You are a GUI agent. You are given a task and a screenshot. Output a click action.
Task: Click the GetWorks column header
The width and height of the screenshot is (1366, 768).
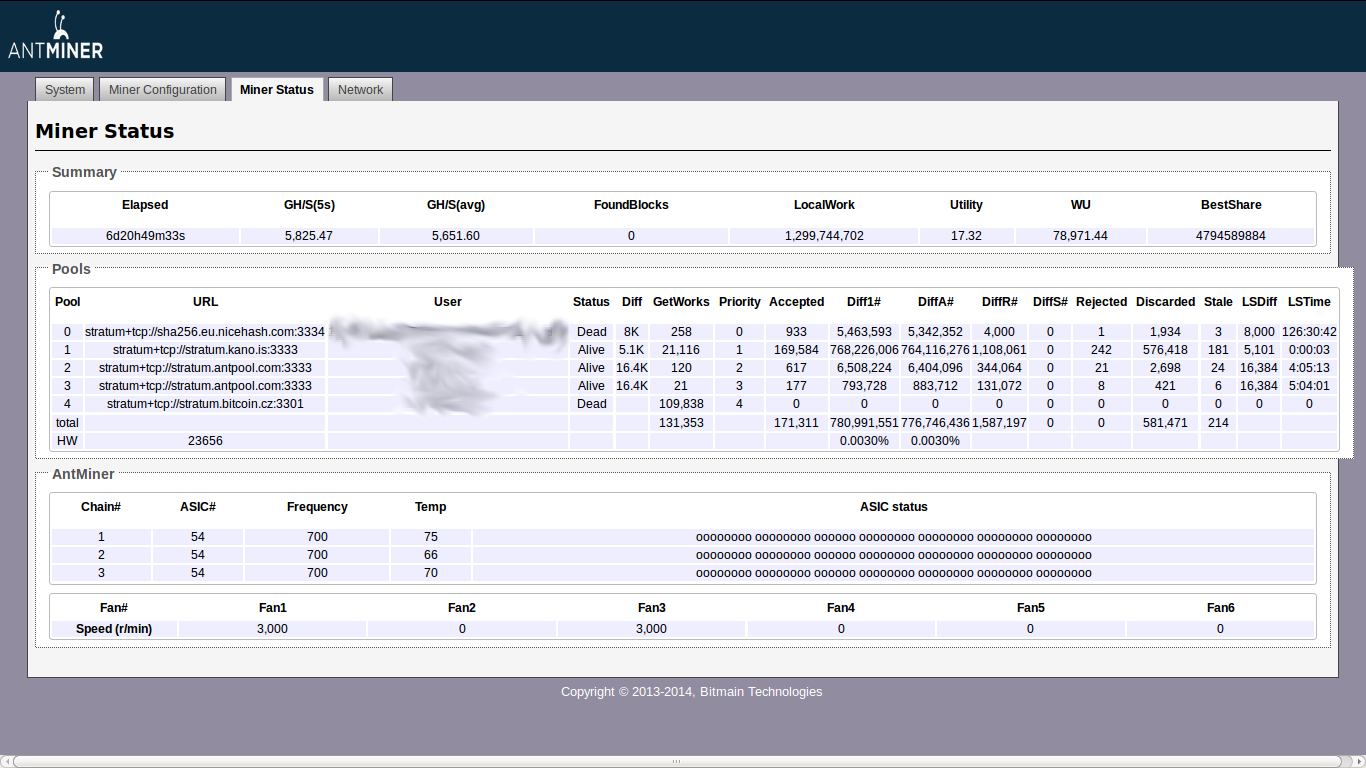(681, 302)
